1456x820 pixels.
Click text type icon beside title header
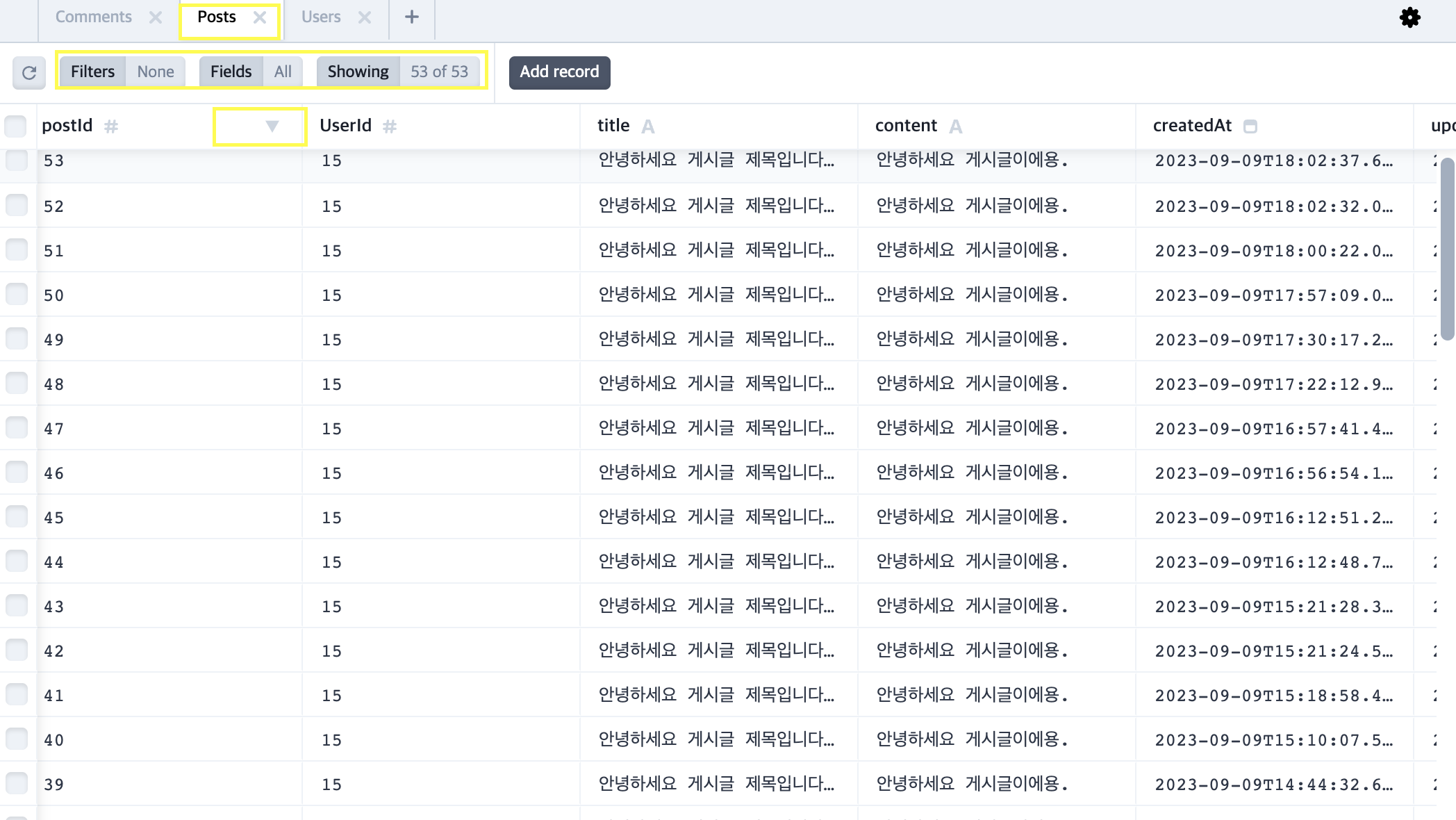tap(647, 126)
